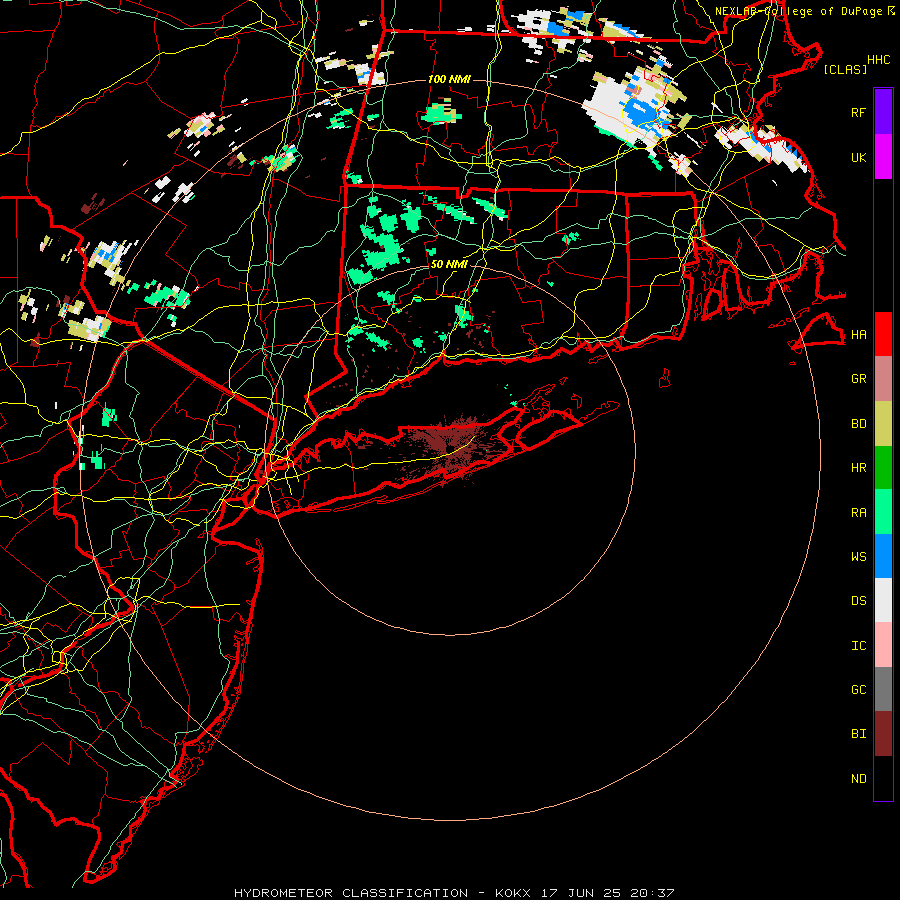This screenshot has height=900, width=900.
Task: Click the BI brown legend swatch
Action: click(883, 734)
